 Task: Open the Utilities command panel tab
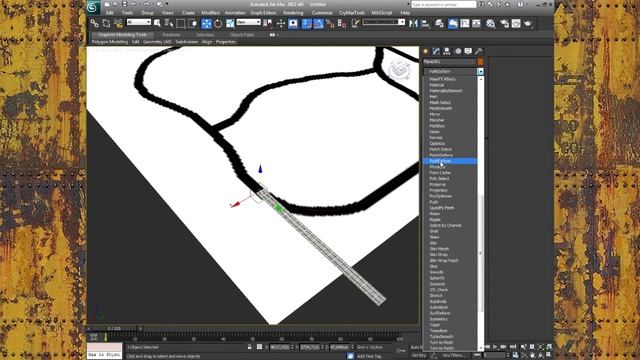[x=479, y=51]
